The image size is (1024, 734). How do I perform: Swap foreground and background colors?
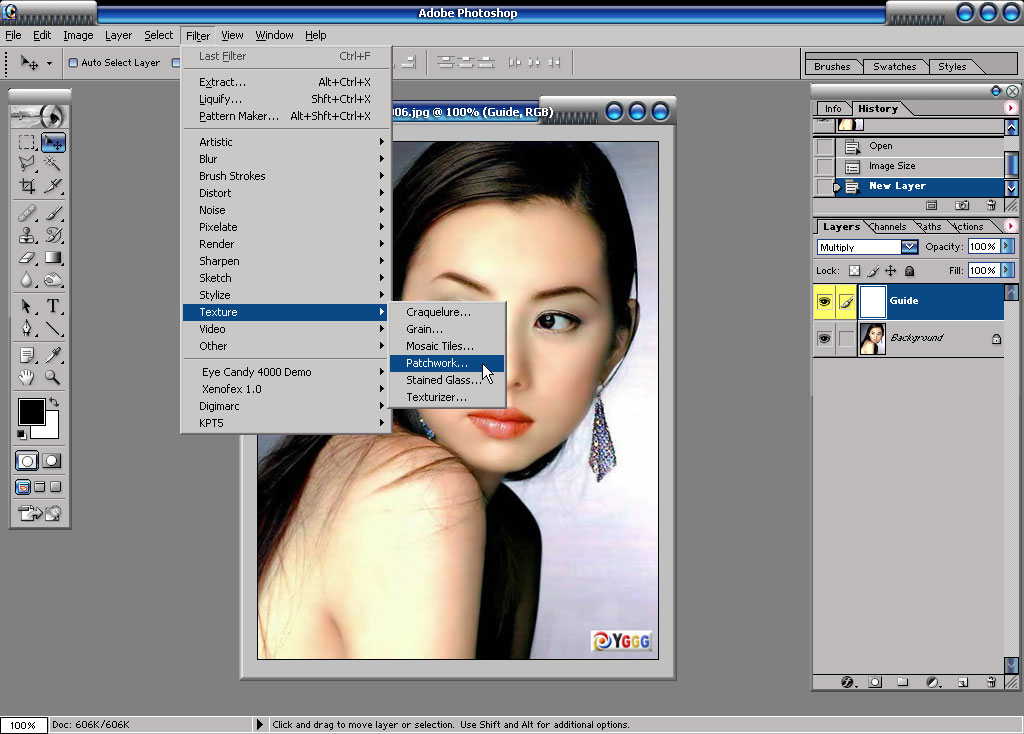click(54, 402)
